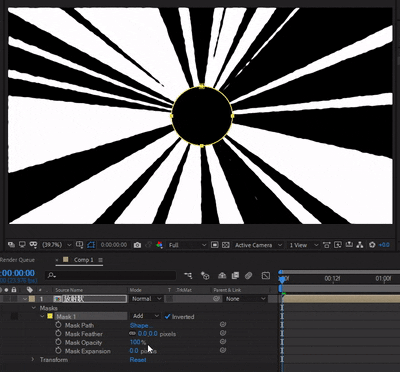Click the Transform Reset link

tap(138, 360)
